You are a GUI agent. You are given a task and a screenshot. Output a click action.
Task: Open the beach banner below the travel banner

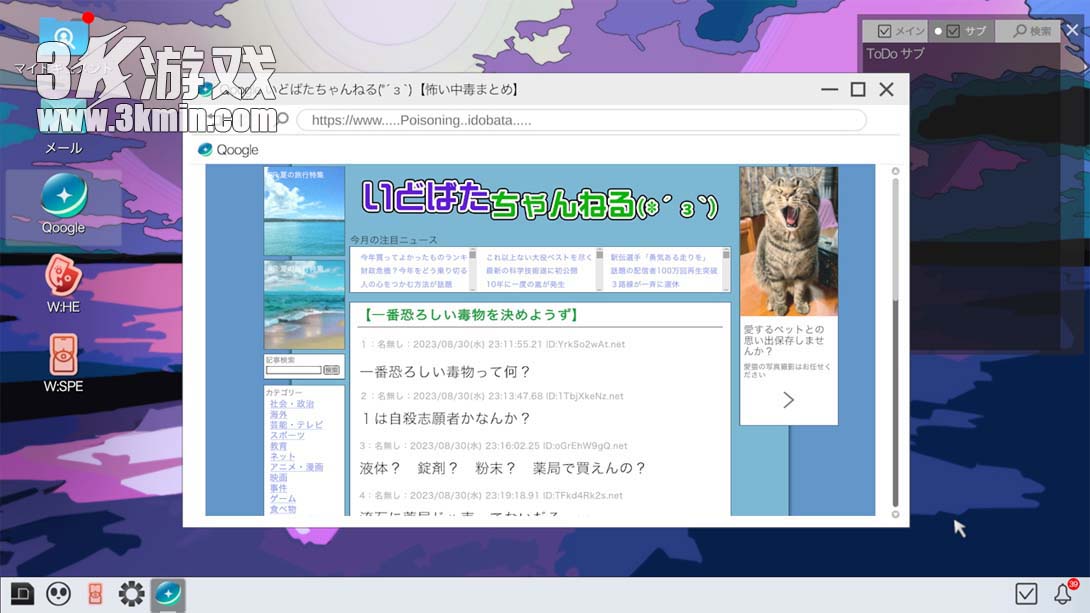(304, 304)
